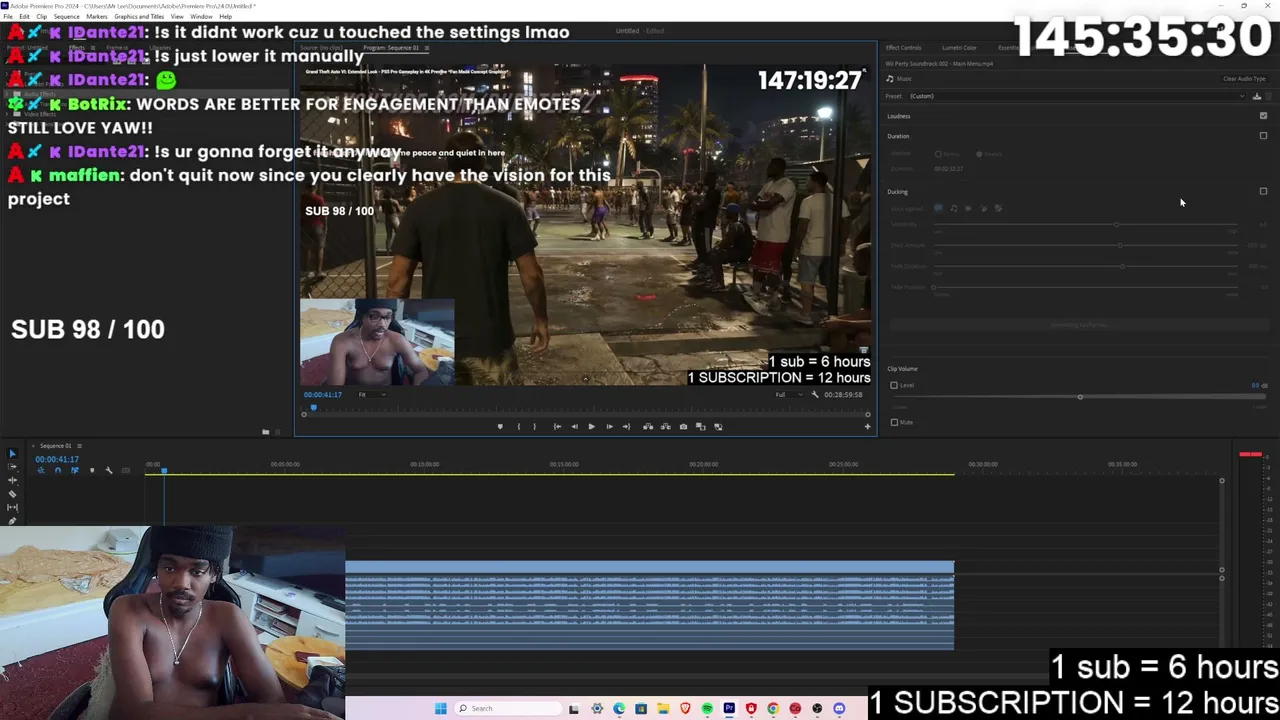Go to Out point in Program monitor
The width and height of the screenshot is (1280, 720).
pyautogui.click(x=626, y=427)
